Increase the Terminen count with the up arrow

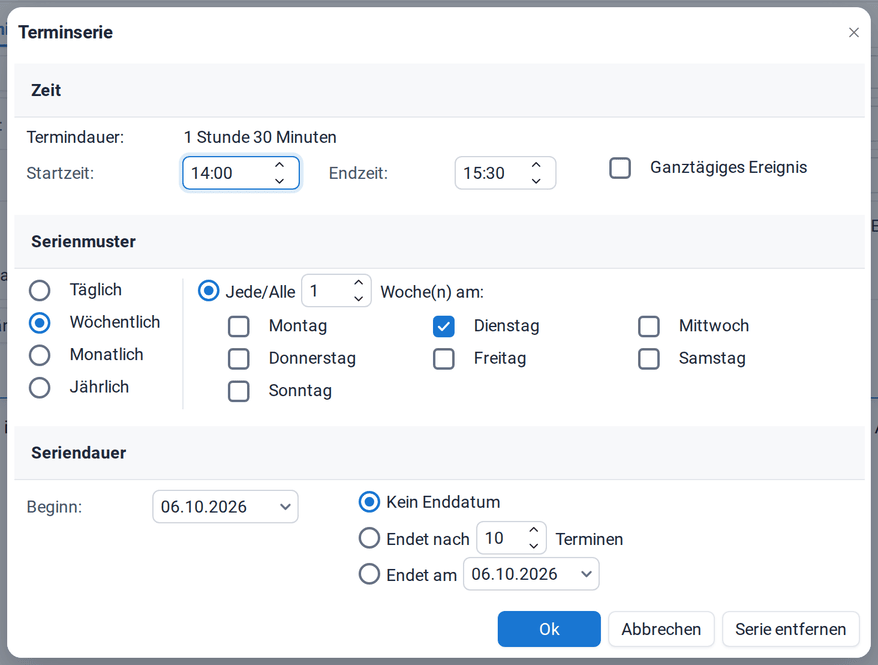tap(534, 530)
